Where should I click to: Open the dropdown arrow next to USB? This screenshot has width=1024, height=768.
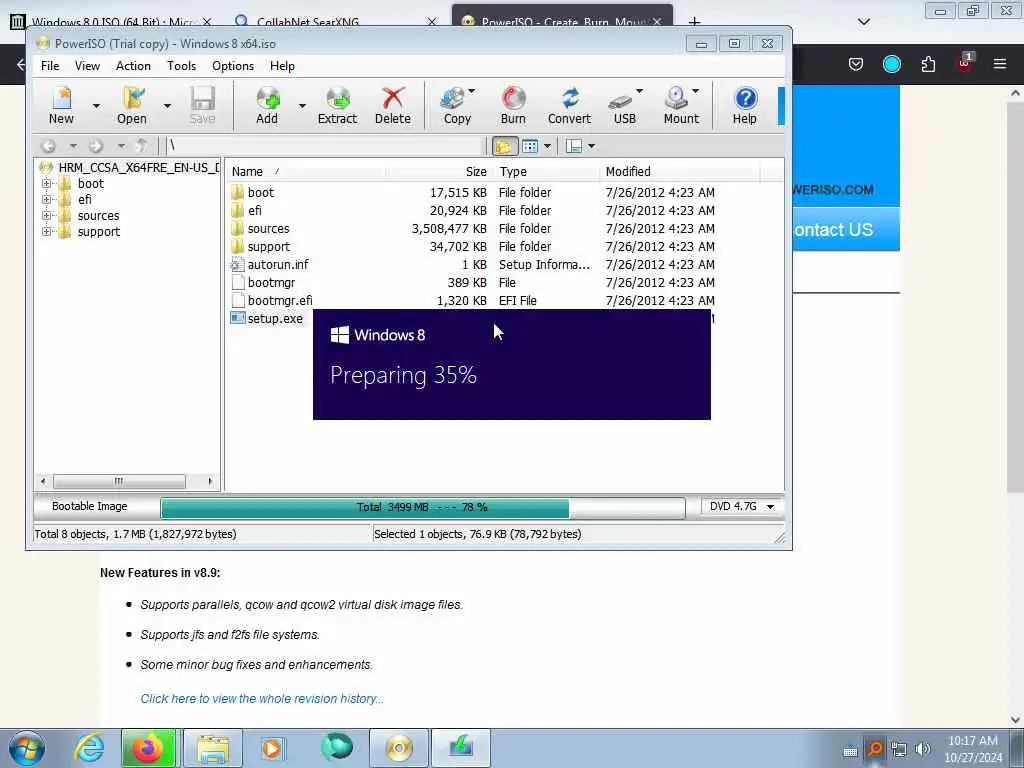[639, 91]
